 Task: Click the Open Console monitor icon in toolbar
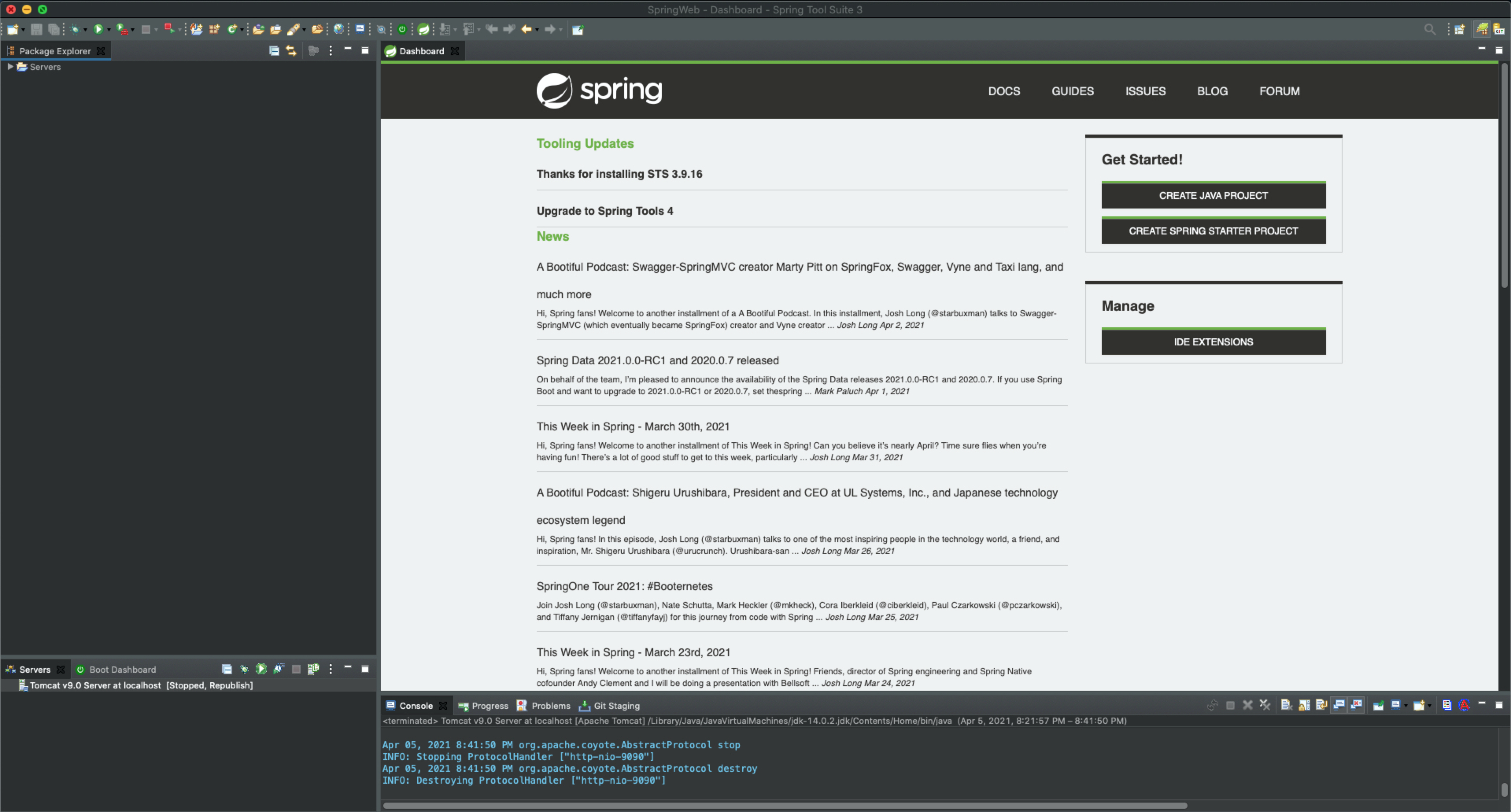360,29
